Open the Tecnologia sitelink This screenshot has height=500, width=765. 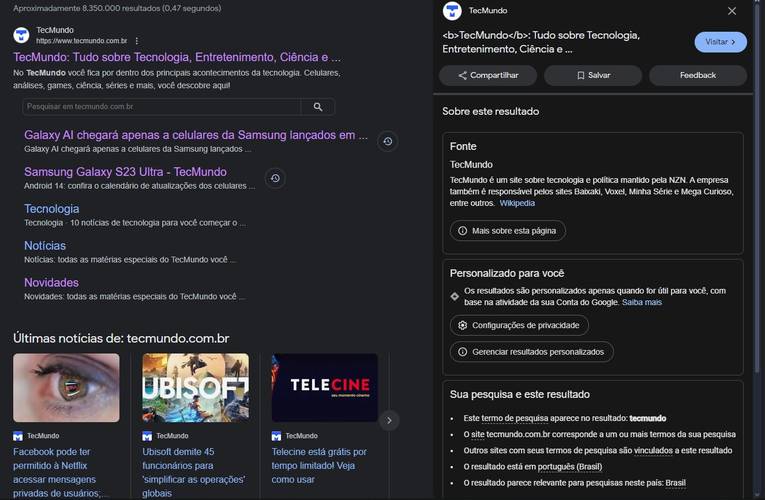click(x=52, y=209)
